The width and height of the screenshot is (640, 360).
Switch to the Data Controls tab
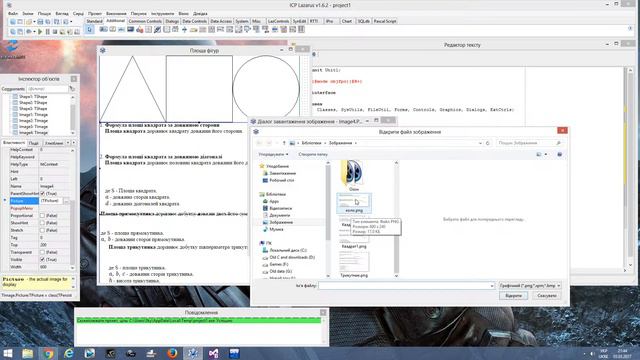194,21
